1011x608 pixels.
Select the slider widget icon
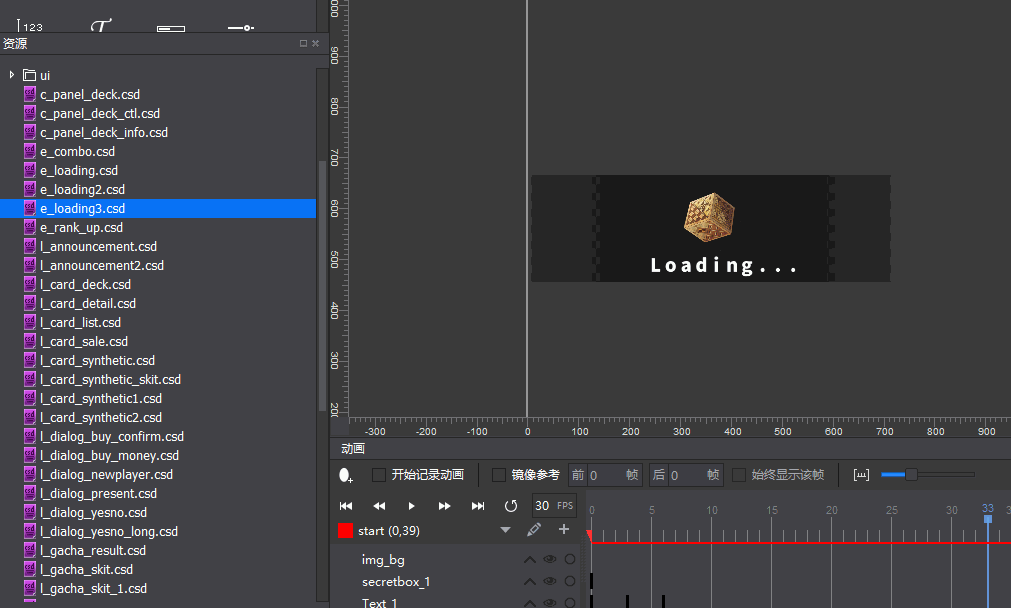click(x=240, y=28)
